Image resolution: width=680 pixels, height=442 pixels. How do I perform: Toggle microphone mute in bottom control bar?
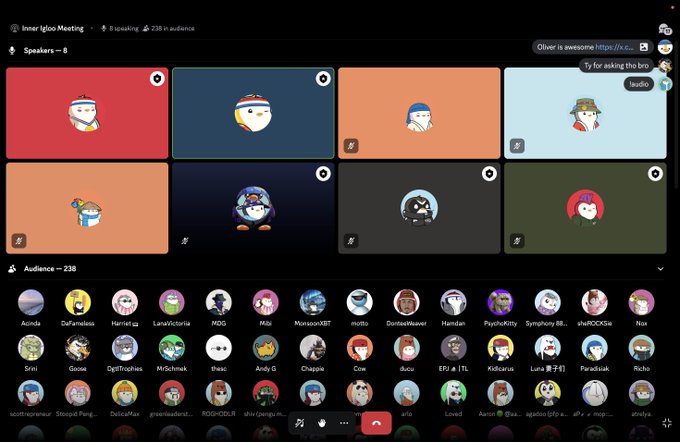(299, 423)
